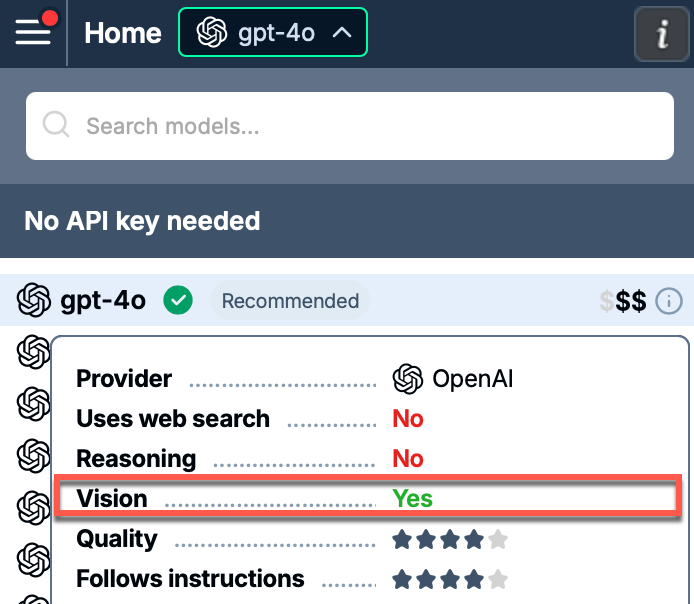Click the info circle beside gpt-4o pricing
The width and height of the screenshot is (694, 604).
pyautogui.click(x=668, y=301)
